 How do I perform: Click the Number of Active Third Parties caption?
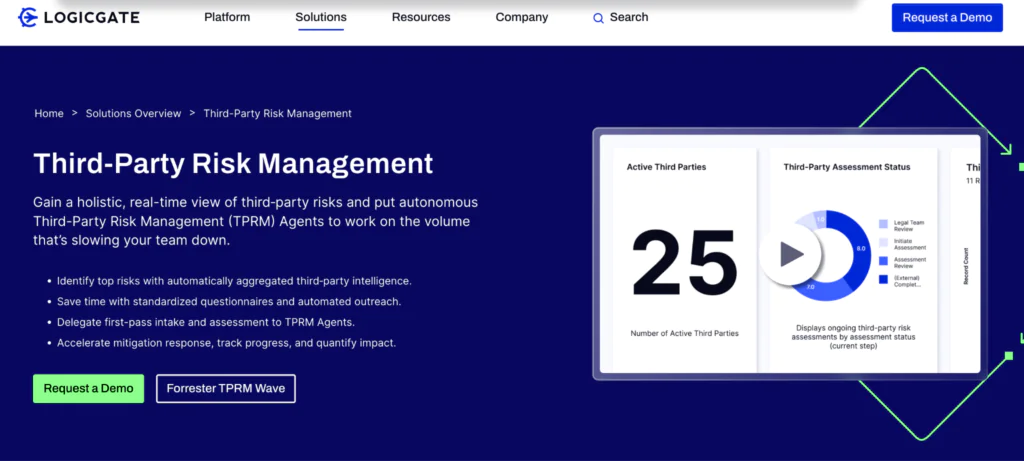(x=684, y=333)
